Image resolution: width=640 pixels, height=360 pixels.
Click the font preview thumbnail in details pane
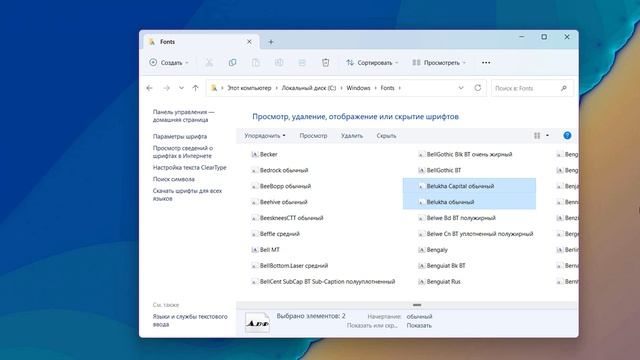point(258,323)
